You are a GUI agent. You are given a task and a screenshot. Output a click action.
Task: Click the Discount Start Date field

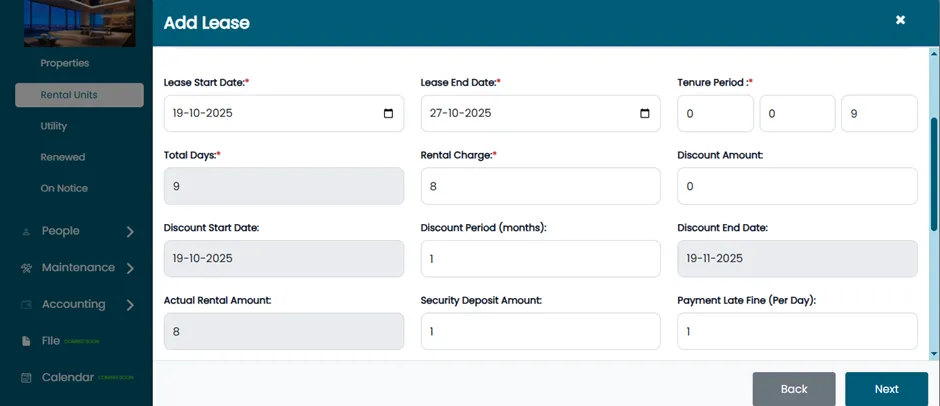pyautogui.click(x=284, y=258)
